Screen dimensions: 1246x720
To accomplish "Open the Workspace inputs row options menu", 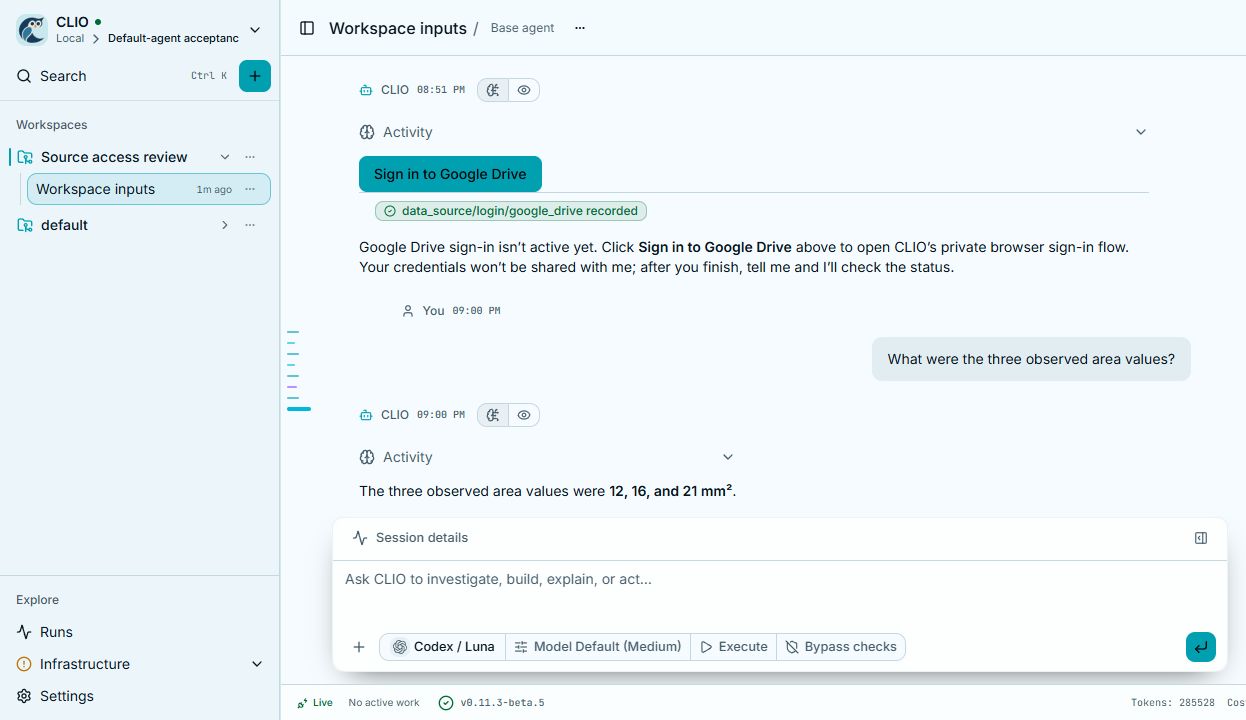I will [250, 189].
